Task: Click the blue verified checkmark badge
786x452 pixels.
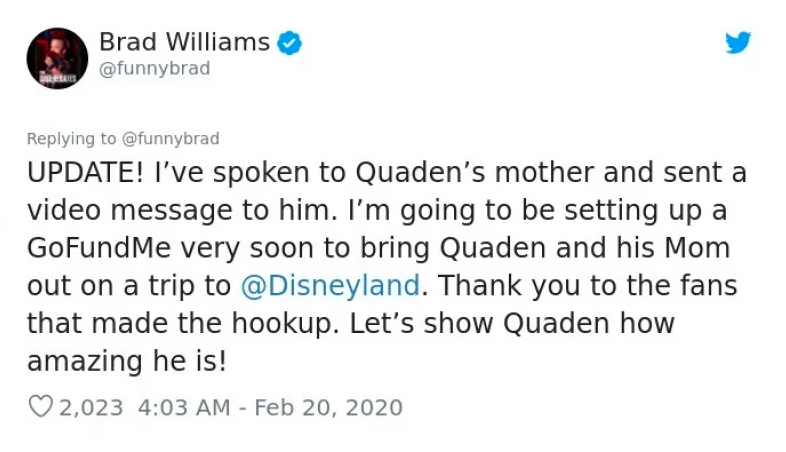Action: tap(290, 43)
